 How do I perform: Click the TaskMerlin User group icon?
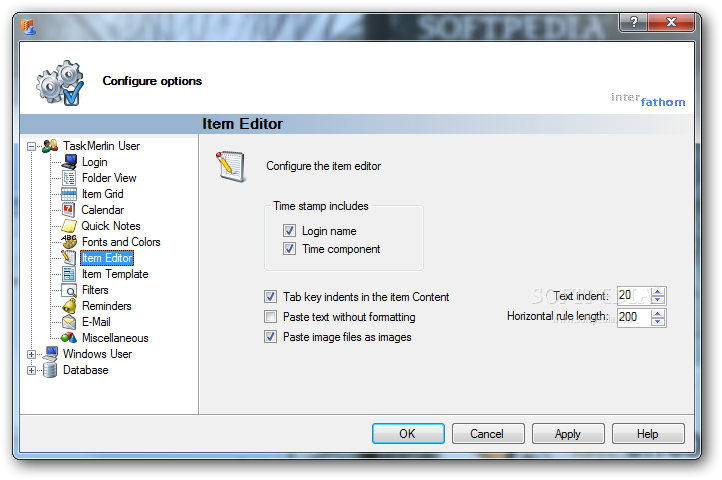click(50, 146)
